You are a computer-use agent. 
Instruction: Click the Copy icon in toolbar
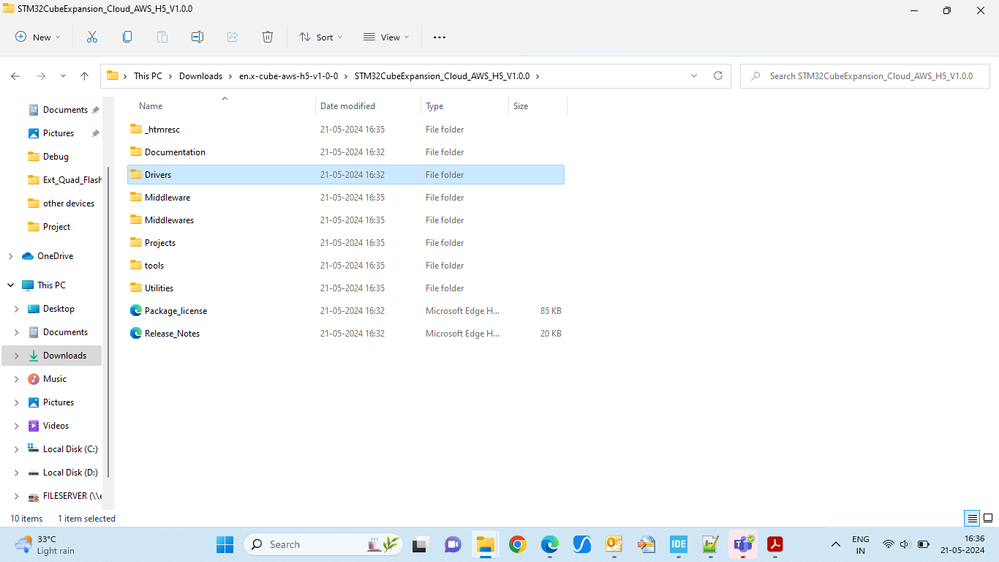(x=127, y=37)
